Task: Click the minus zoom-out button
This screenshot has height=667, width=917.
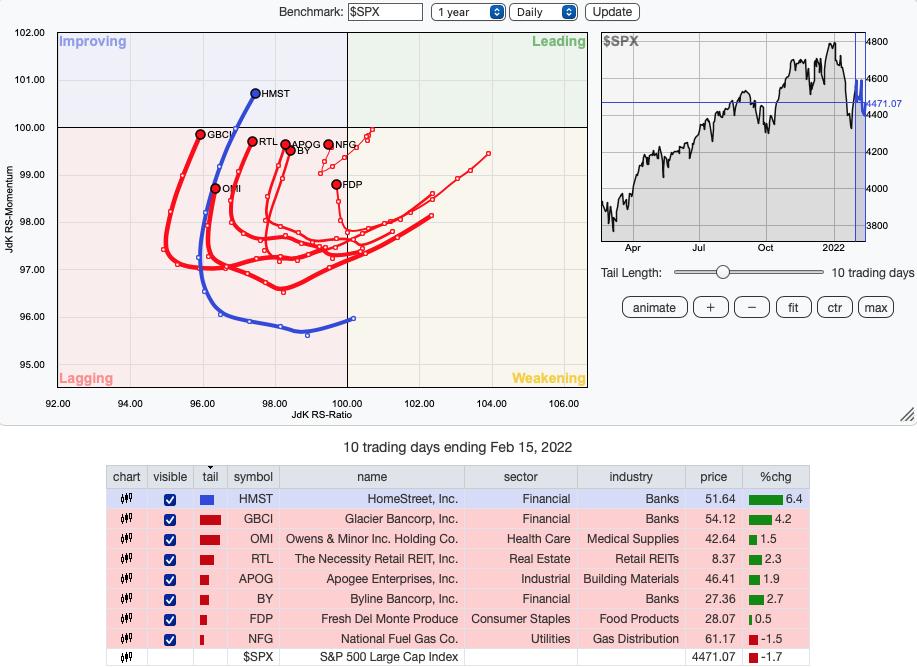Action: 751,307
